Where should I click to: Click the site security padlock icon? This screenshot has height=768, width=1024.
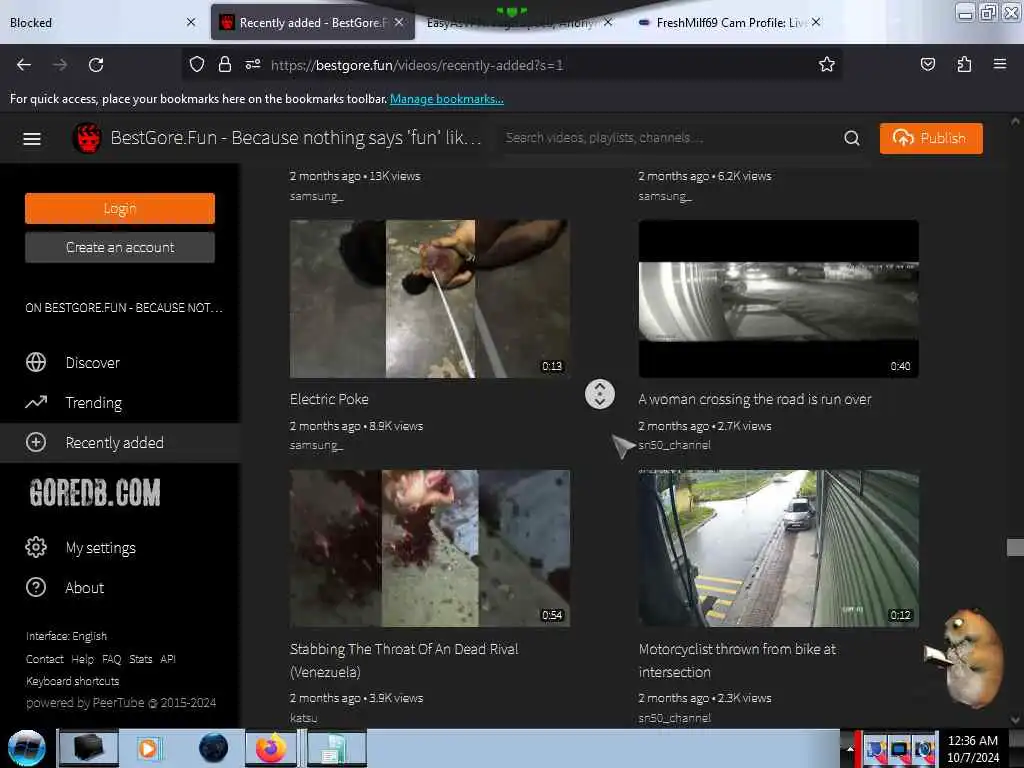tap(225, 64)
